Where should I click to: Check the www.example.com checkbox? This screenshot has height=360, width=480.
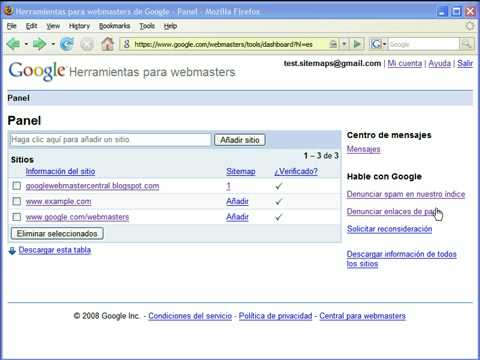(17, 201)
